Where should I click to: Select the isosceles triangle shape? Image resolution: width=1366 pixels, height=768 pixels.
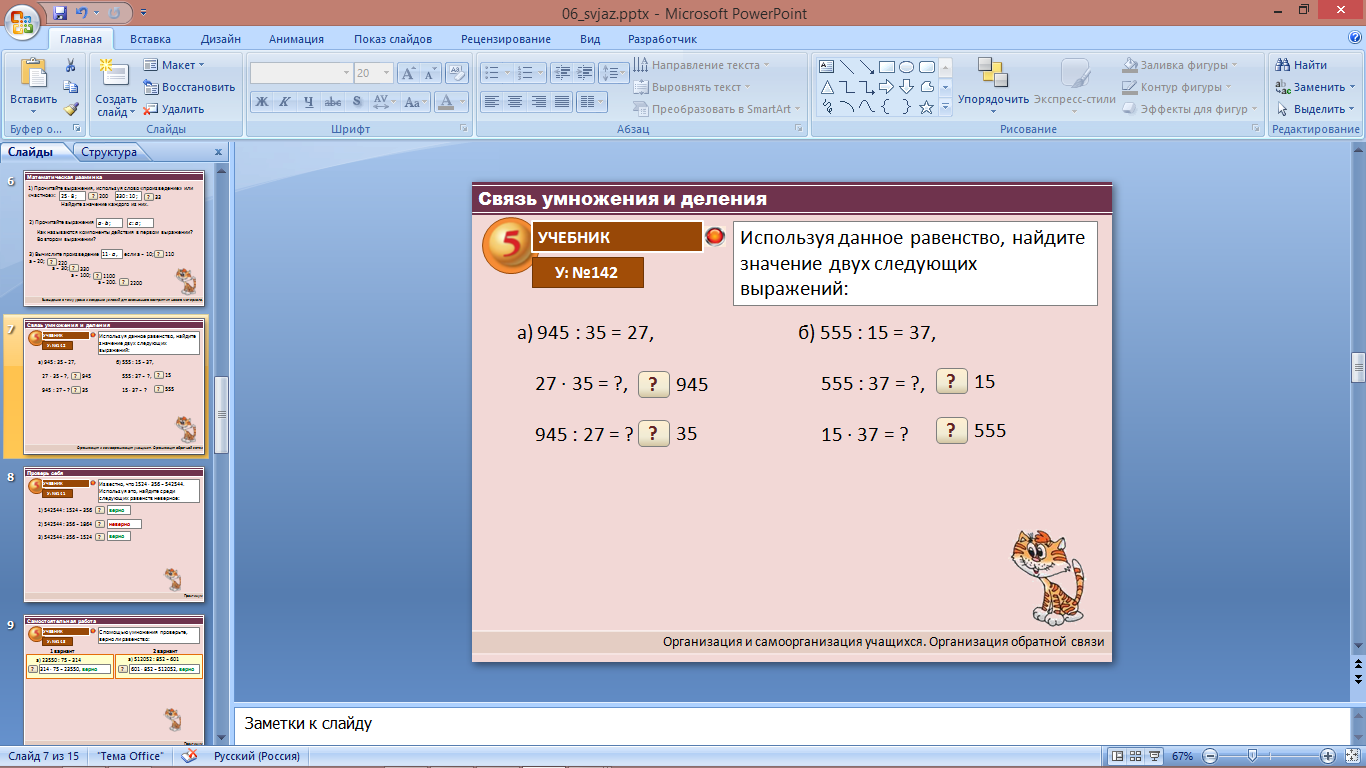(x=827, y=87)
